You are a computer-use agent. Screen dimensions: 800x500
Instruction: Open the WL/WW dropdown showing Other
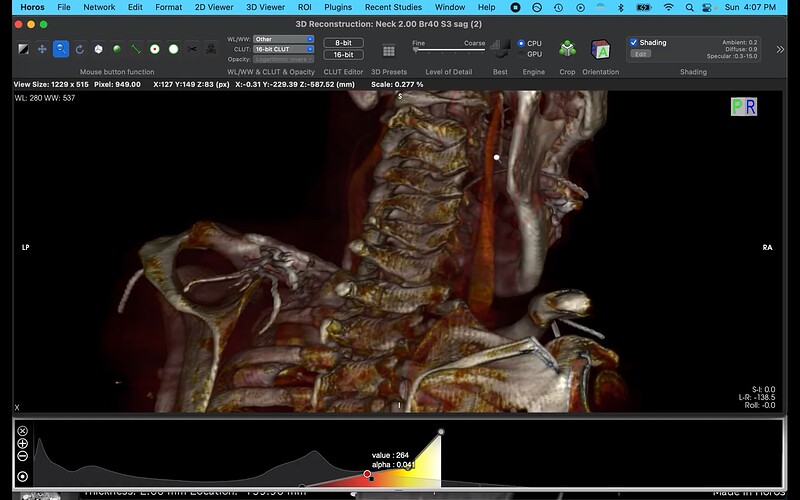coord(283,39)
